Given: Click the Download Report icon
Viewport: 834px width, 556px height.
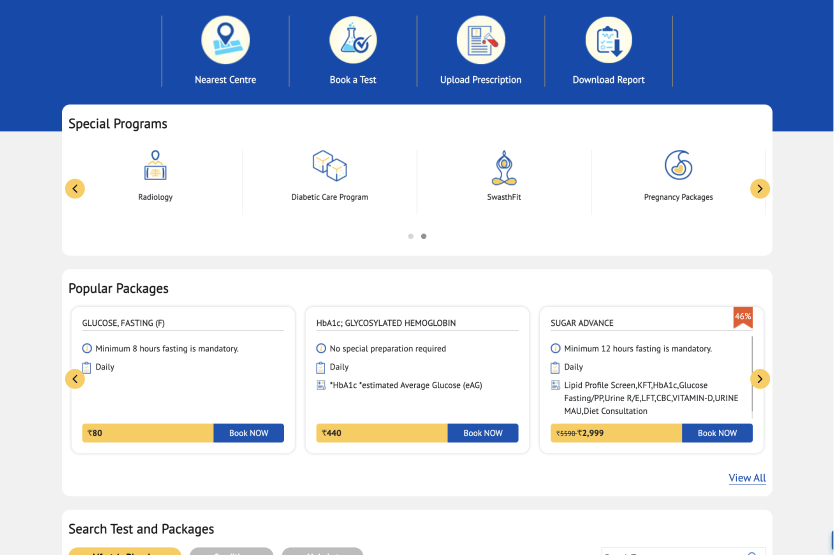Looking at the screenshot, I should (x=609, y=40).
